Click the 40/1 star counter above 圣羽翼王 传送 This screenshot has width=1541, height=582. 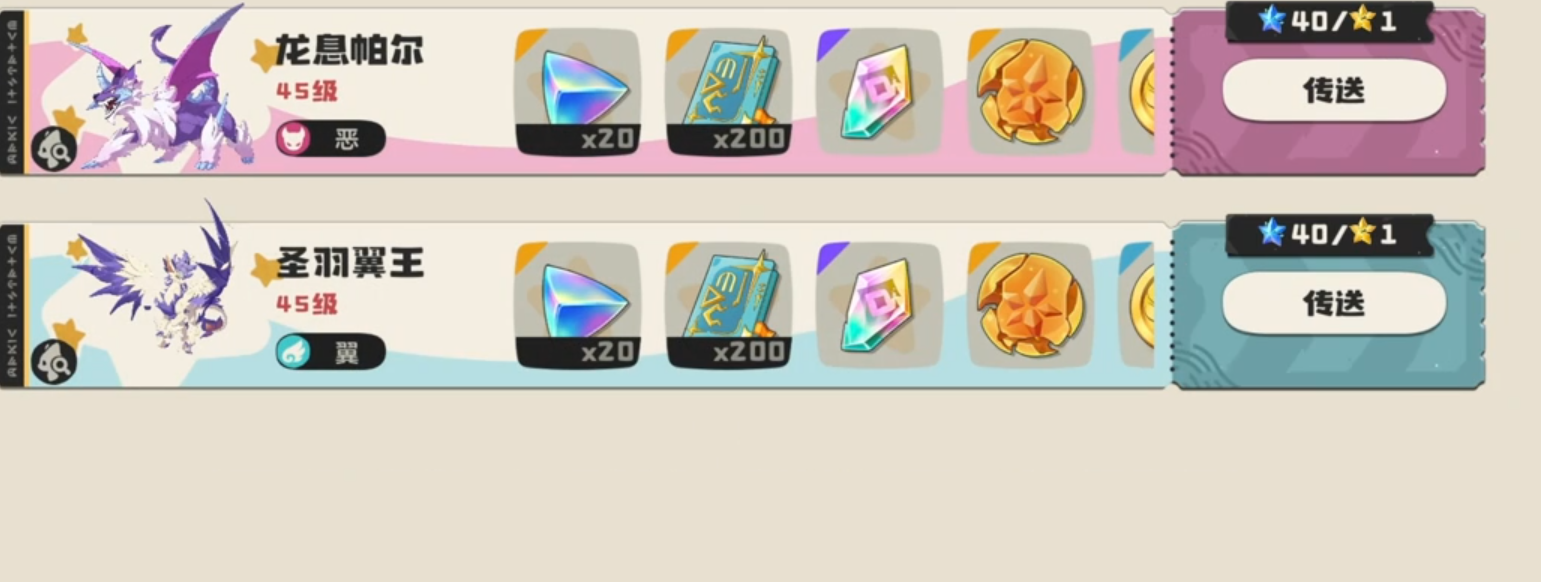point(1330,234)
